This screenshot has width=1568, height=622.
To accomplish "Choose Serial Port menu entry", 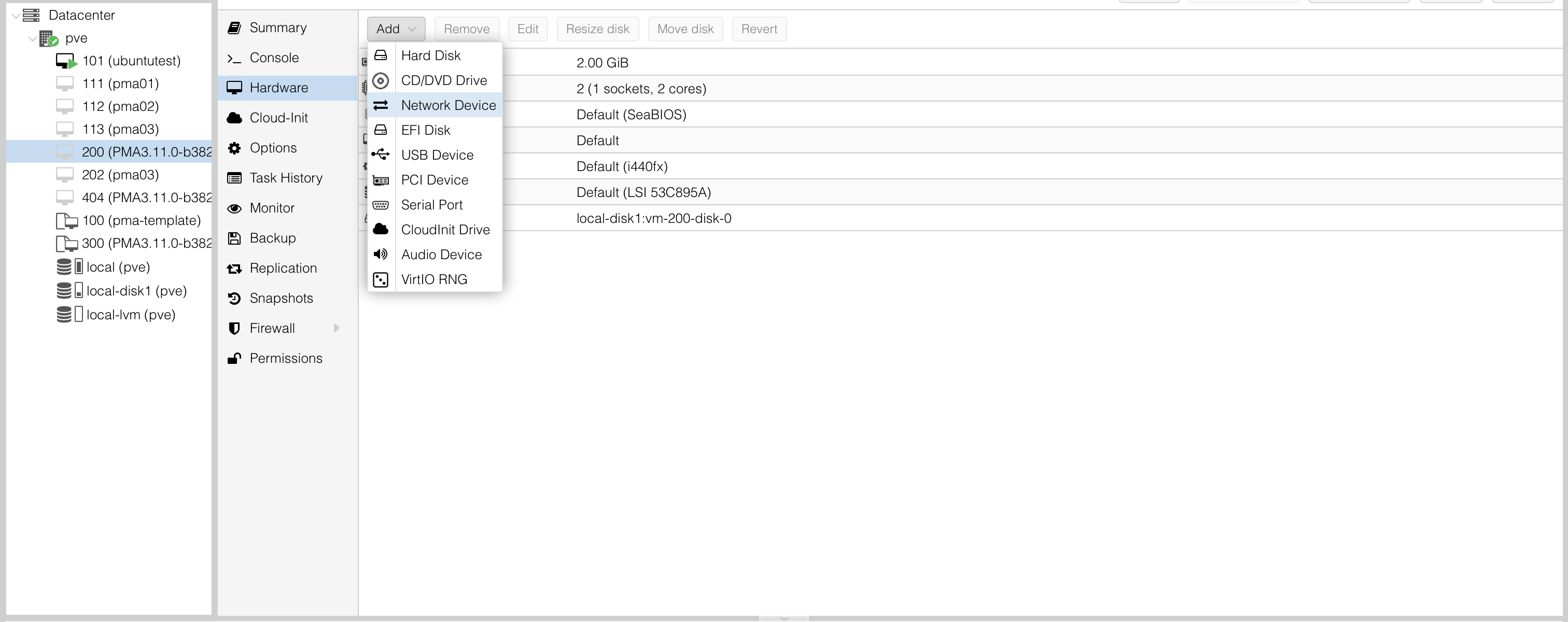I will [435, 205].
